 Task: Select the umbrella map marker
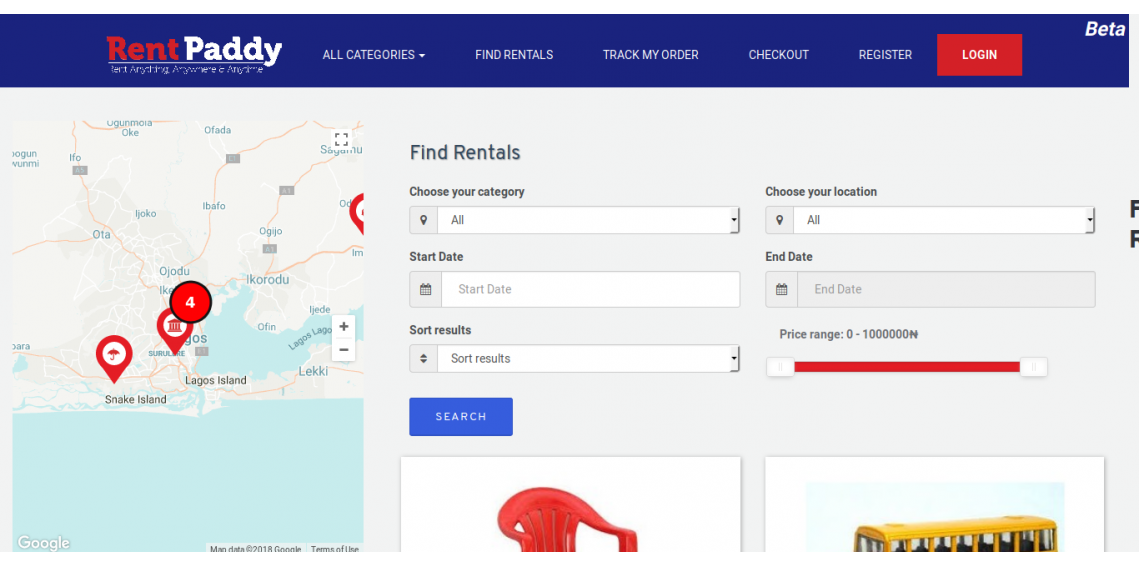point(113,358)
